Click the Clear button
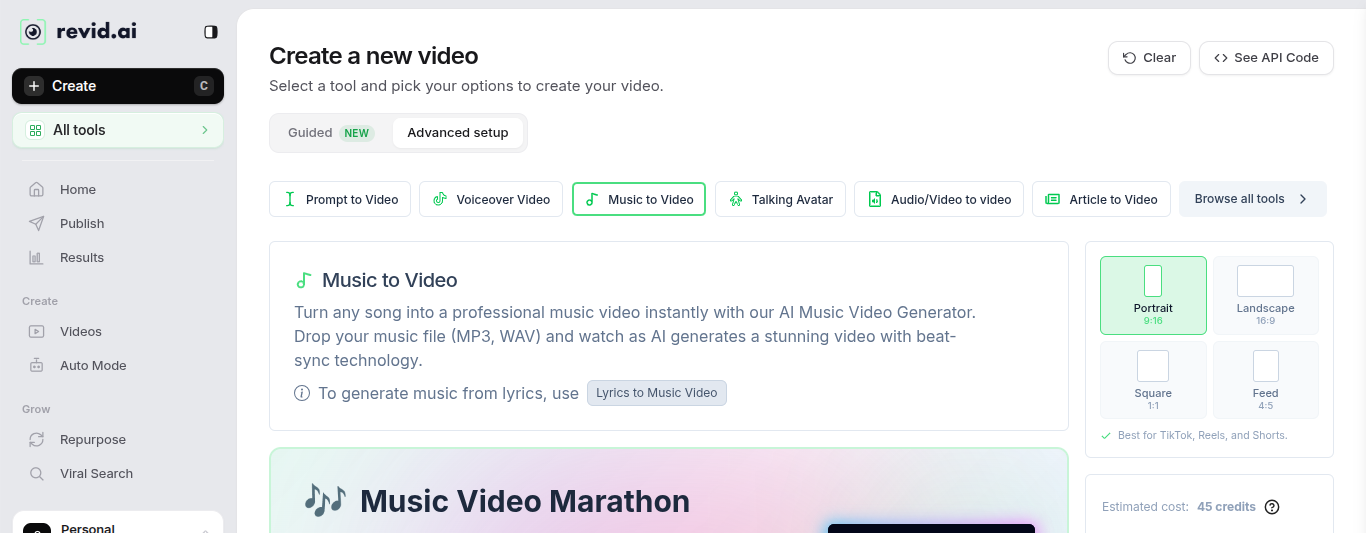This screenshot has width=1366, height=533. point(1149,58)
